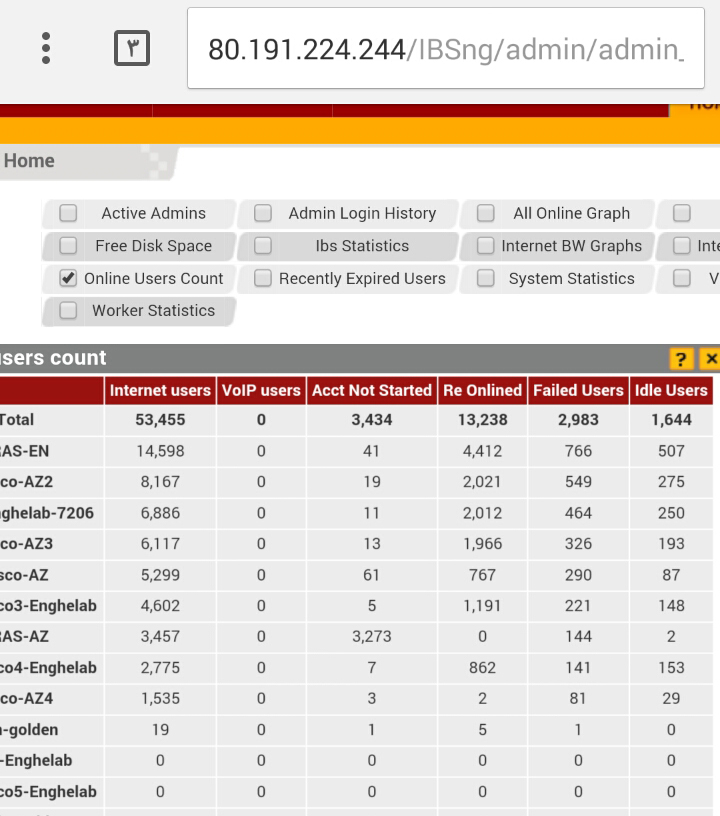Select the 6,886 internet users cell

160,513
